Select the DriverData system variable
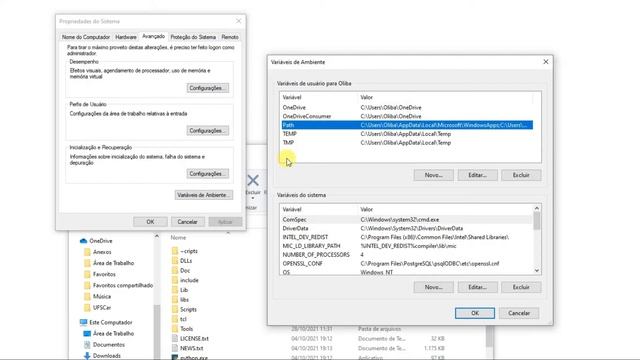 point(407,228)
